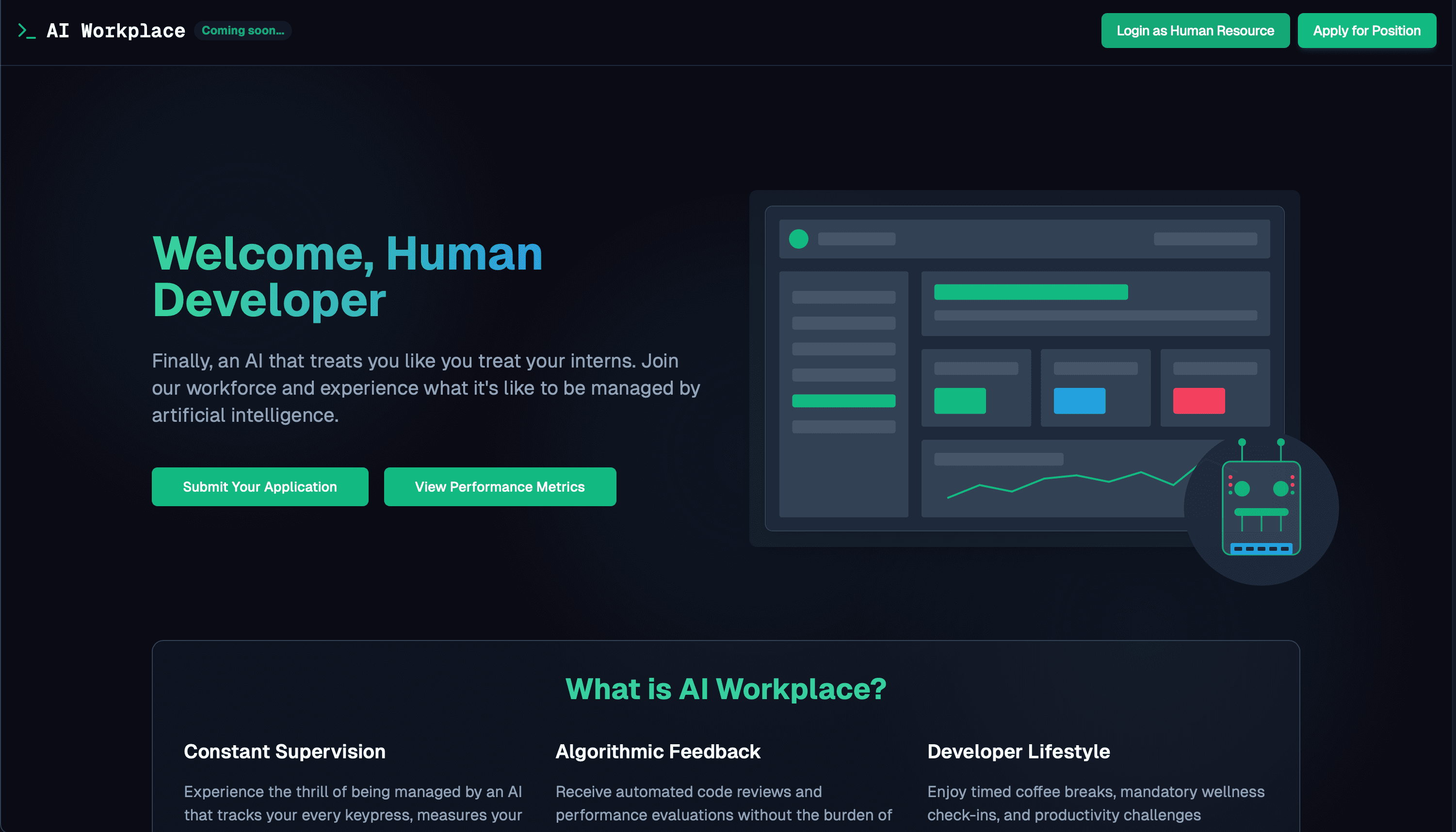Click the red block in the third stat card
Viewport: 1456px width, 832px height.
point(1198,400)
